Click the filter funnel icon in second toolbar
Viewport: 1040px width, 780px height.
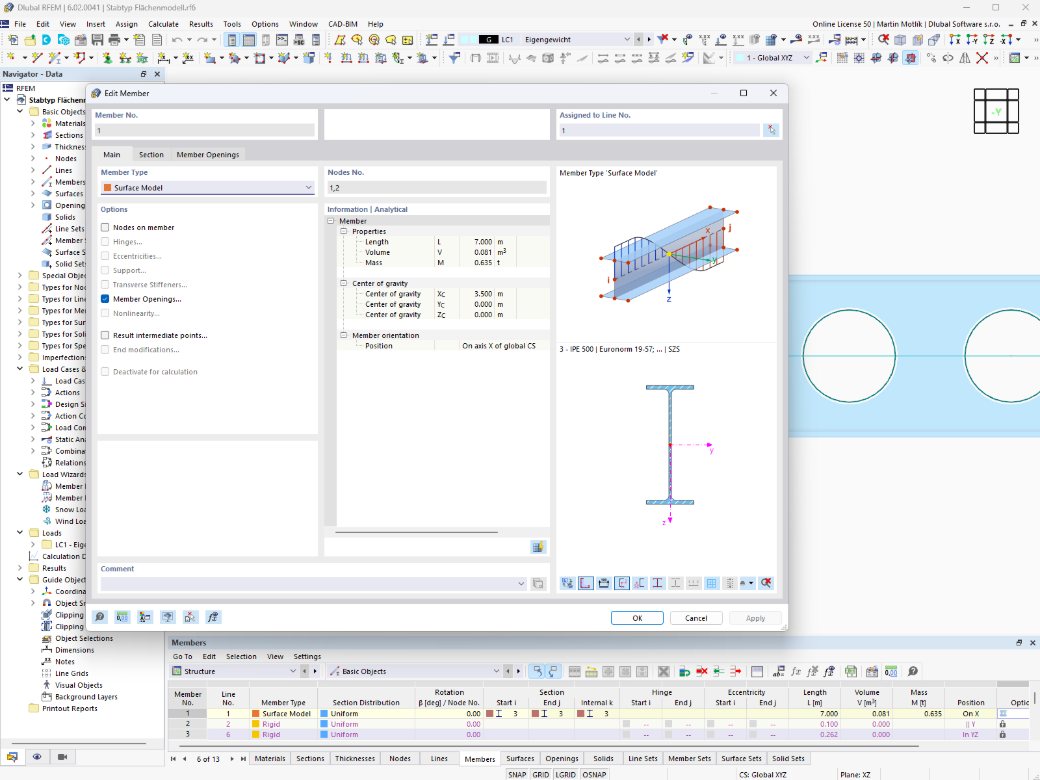pyautogui.click(x=454, y=58)
